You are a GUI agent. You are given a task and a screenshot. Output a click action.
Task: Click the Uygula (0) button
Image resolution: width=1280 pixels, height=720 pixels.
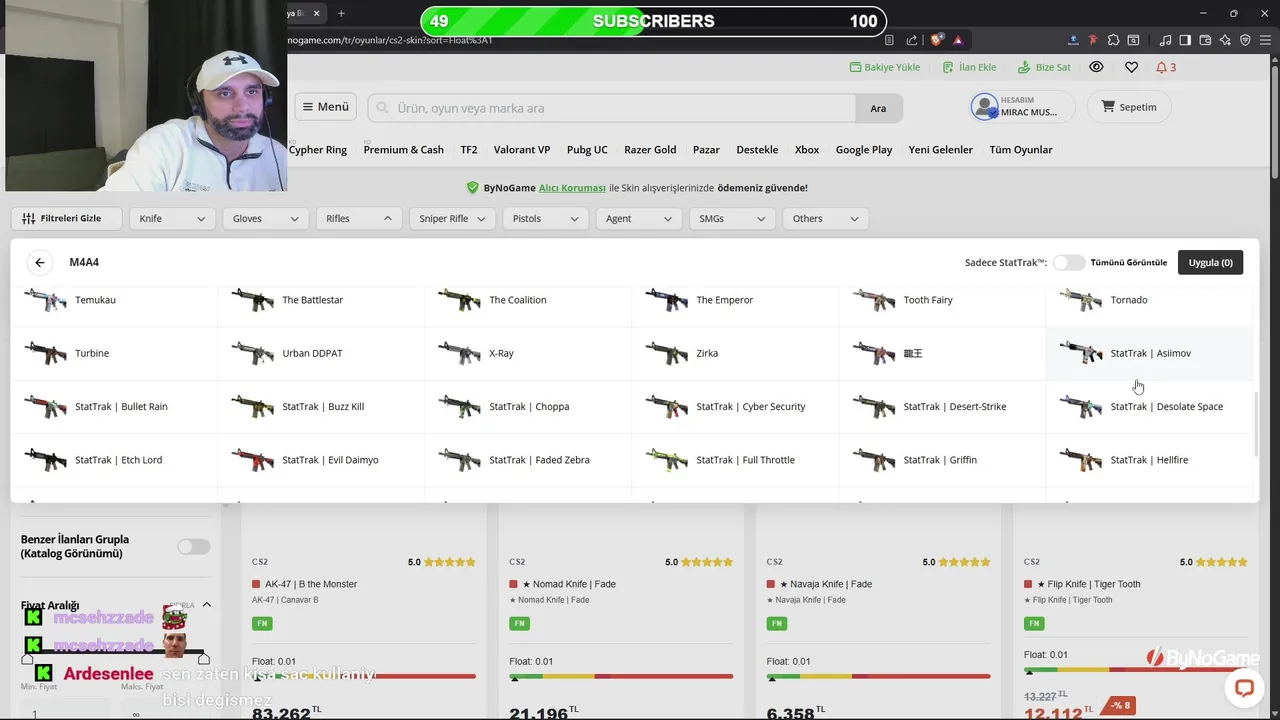click(1210, 262)
